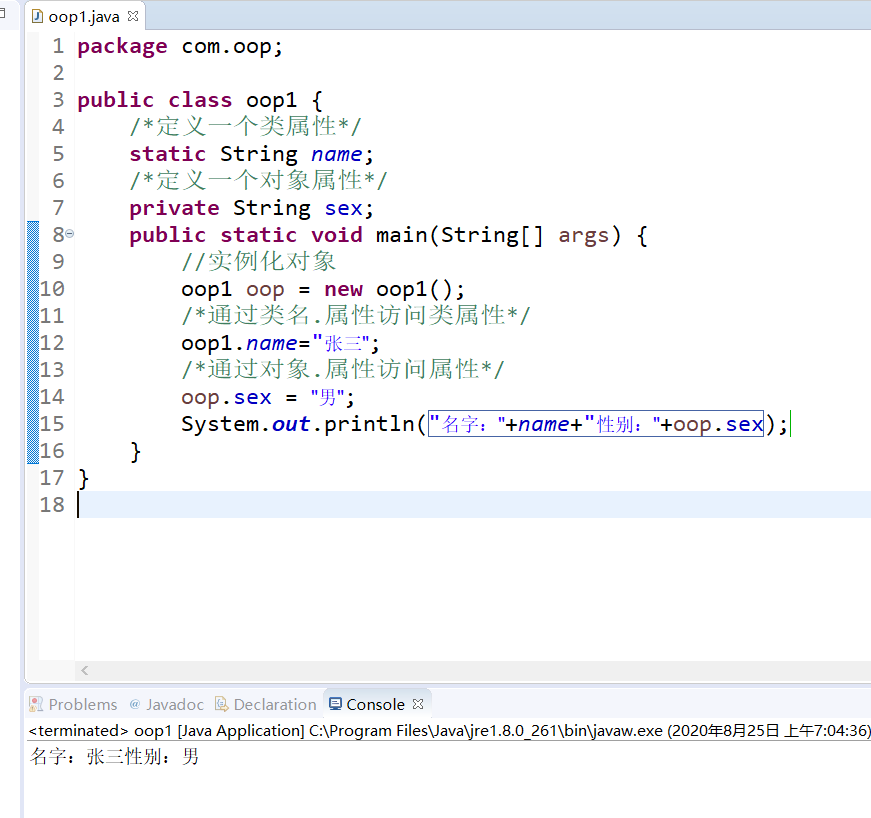Image resolution: width=871 pixels, height=818 pixels.
Task: Click the terminated process description in Console
Action: [449, 730]
